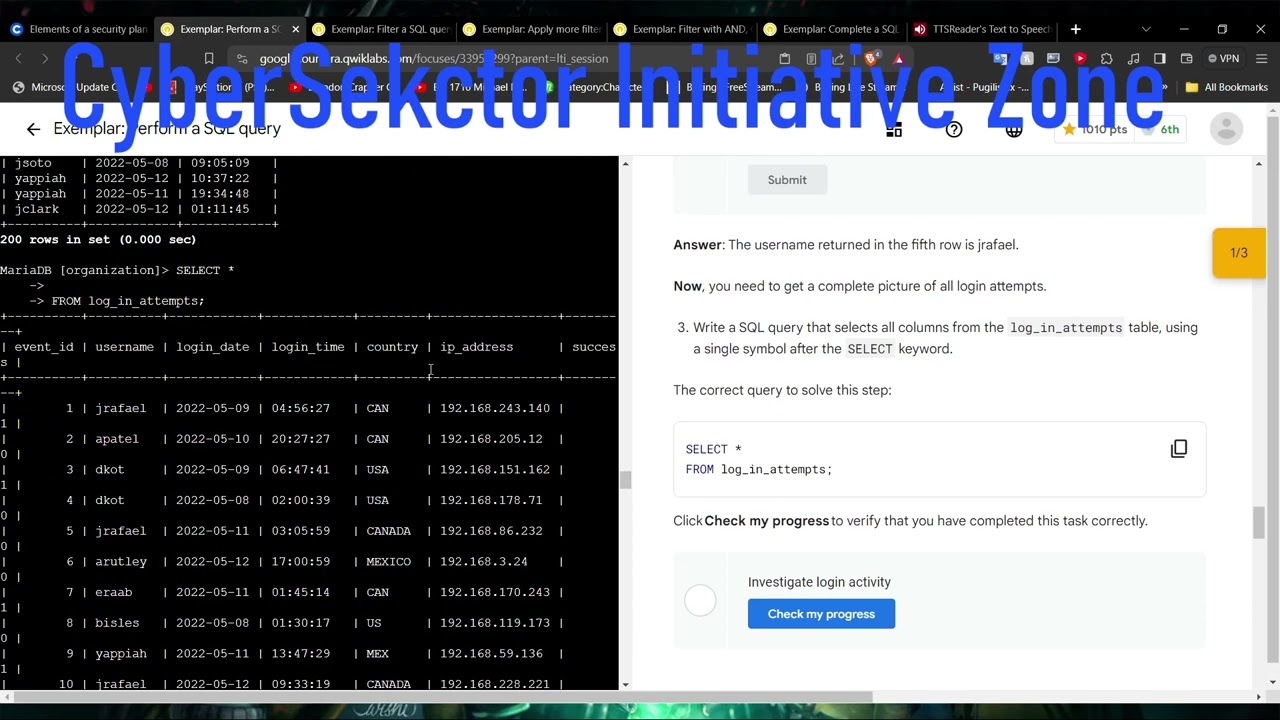This screenshot has height=720, width=1280.
Task: Click the terminal scroll up arrow
Action: click(626, 163)
